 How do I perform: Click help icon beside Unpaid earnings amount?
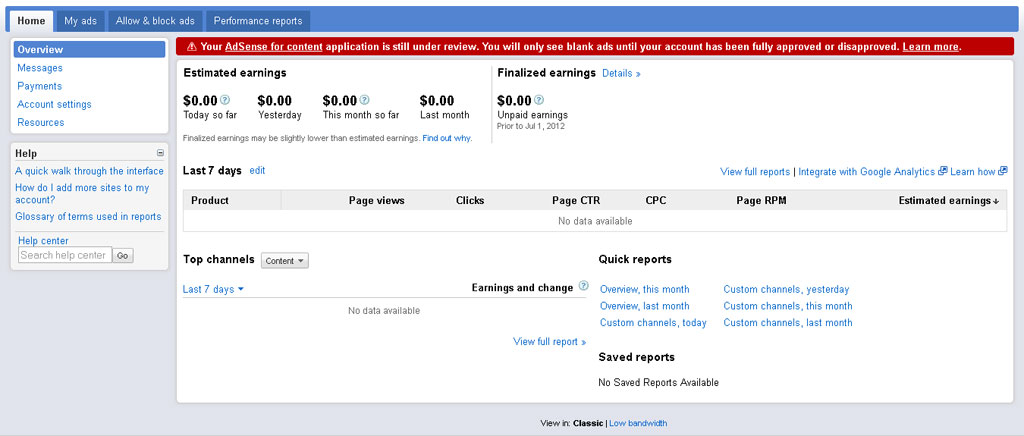tap(539, 101)
